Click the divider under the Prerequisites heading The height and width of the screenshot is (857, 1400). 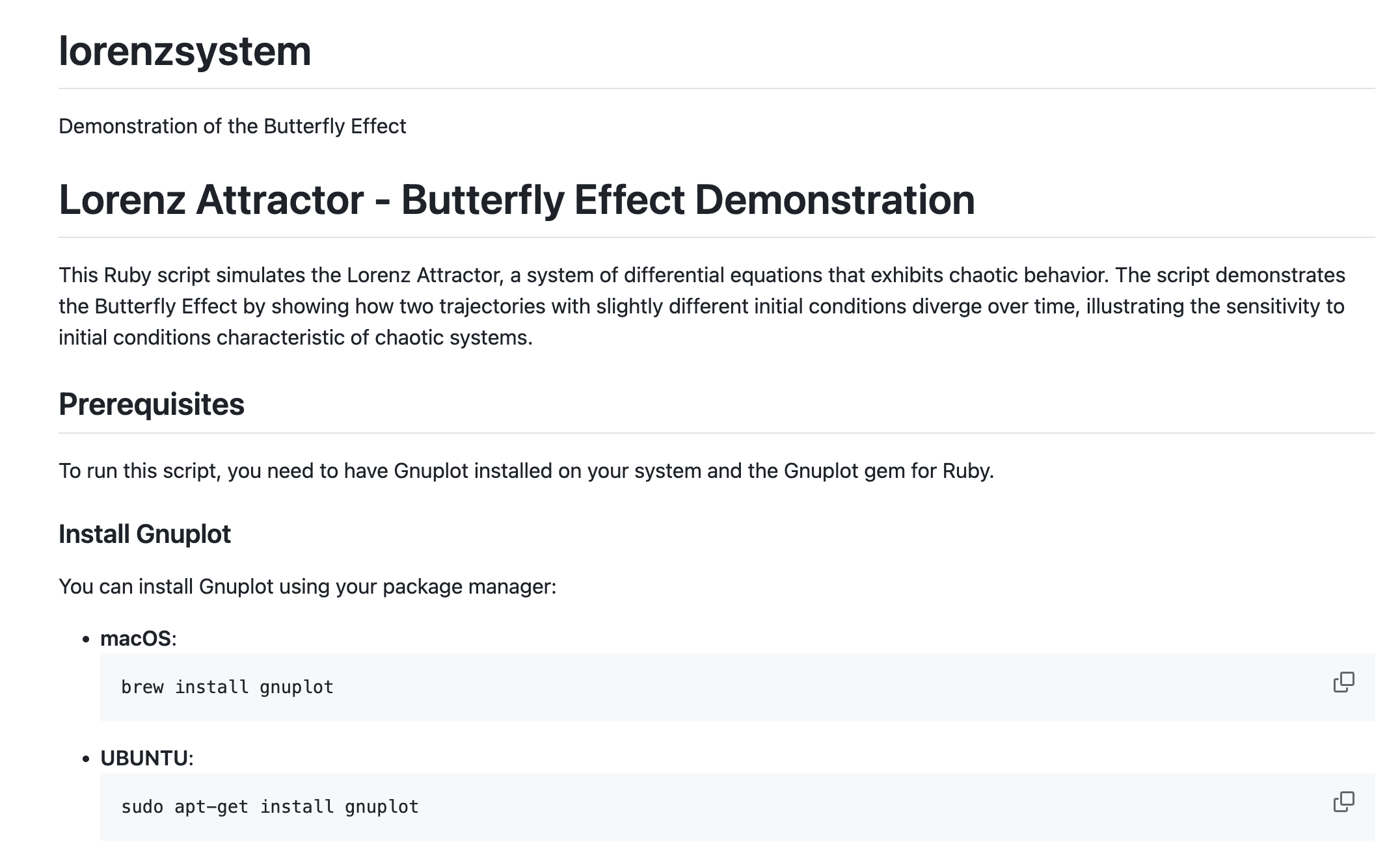coord(716,432)
